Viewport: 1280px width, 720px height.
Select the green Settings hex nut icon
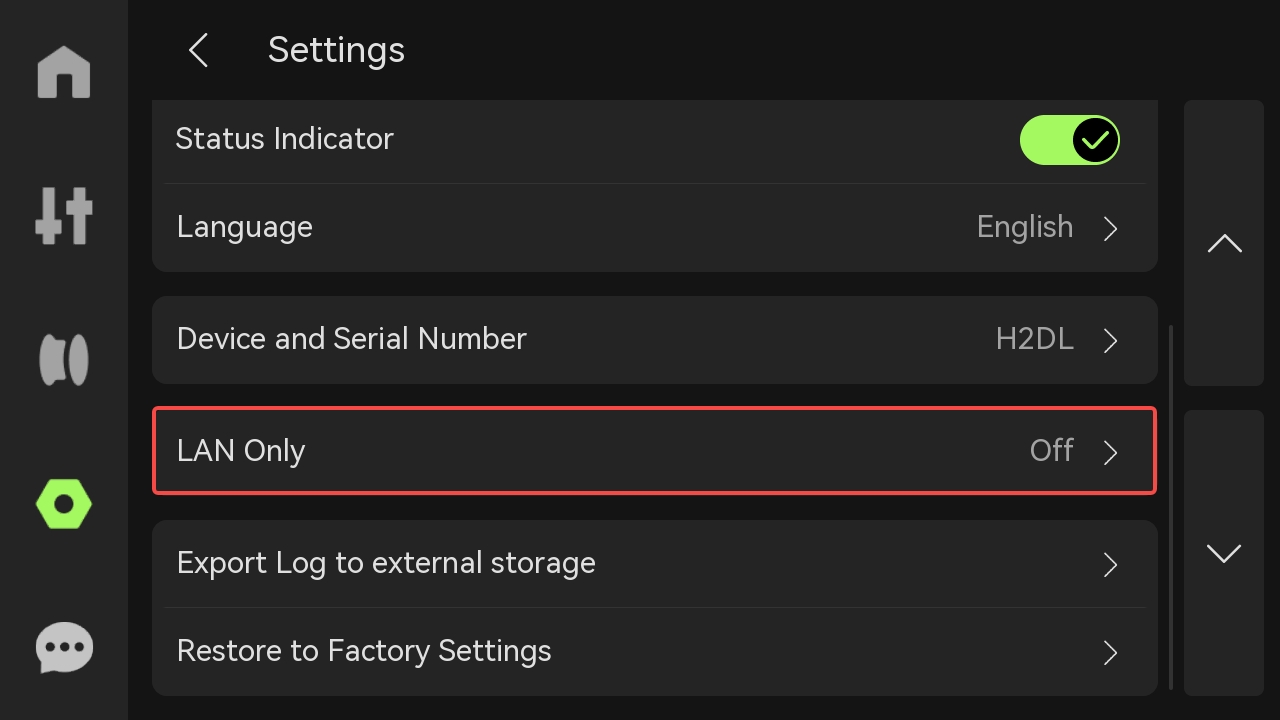tap(64, 504)
